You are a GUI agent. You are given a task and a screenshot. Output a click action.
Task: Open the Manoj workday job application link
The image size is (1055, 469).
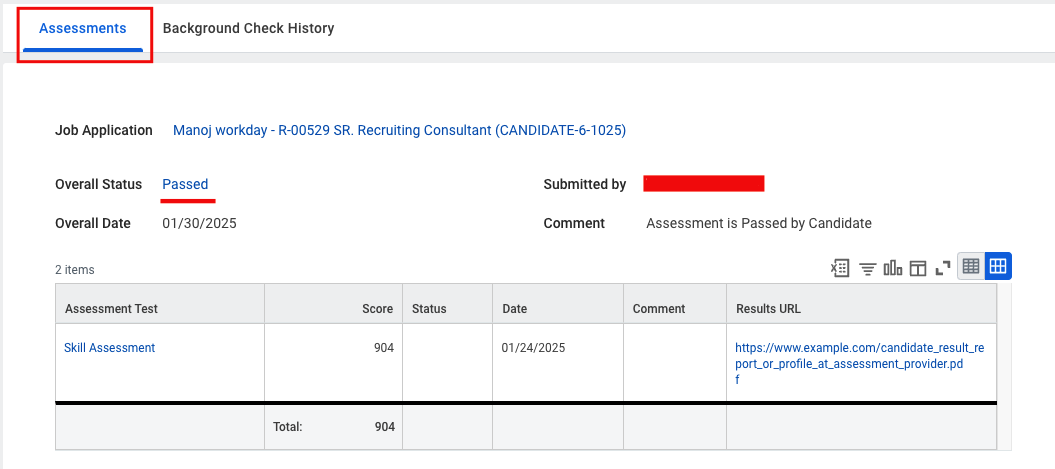[399, 131]
